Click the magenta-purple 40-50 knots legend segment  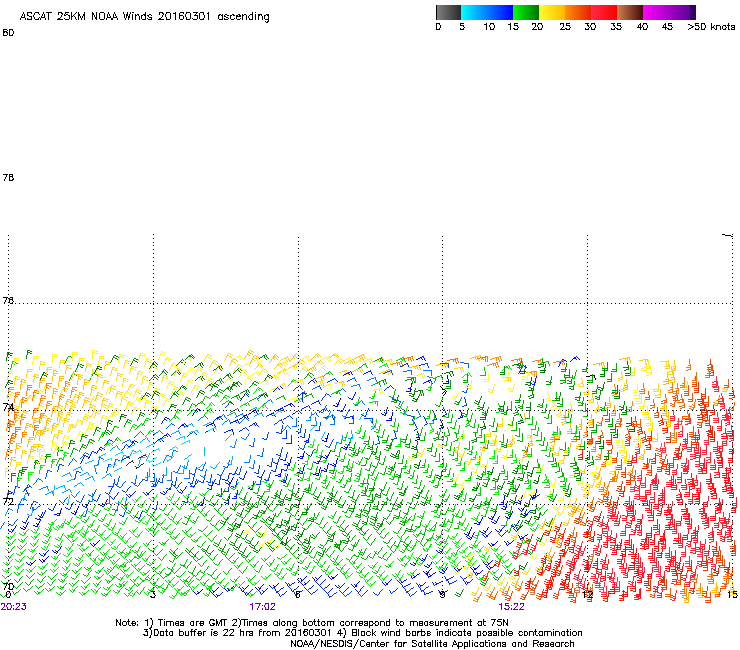pyautogui.click(x=669, y=12)
